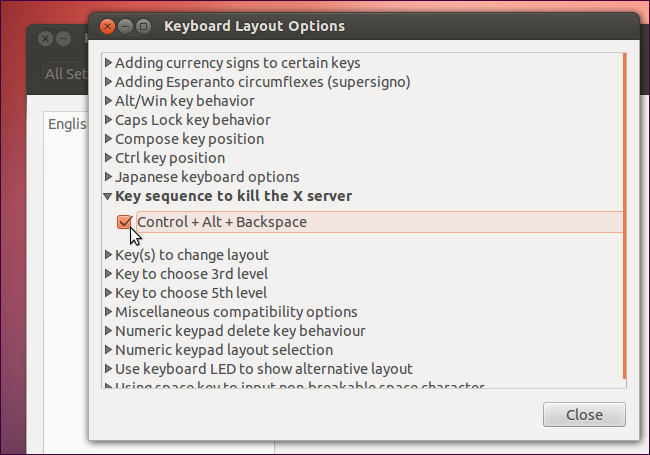650x455 pixels.
Task: Click the Keyboard Layout Options title bar
Action: [x=400, y=26]
